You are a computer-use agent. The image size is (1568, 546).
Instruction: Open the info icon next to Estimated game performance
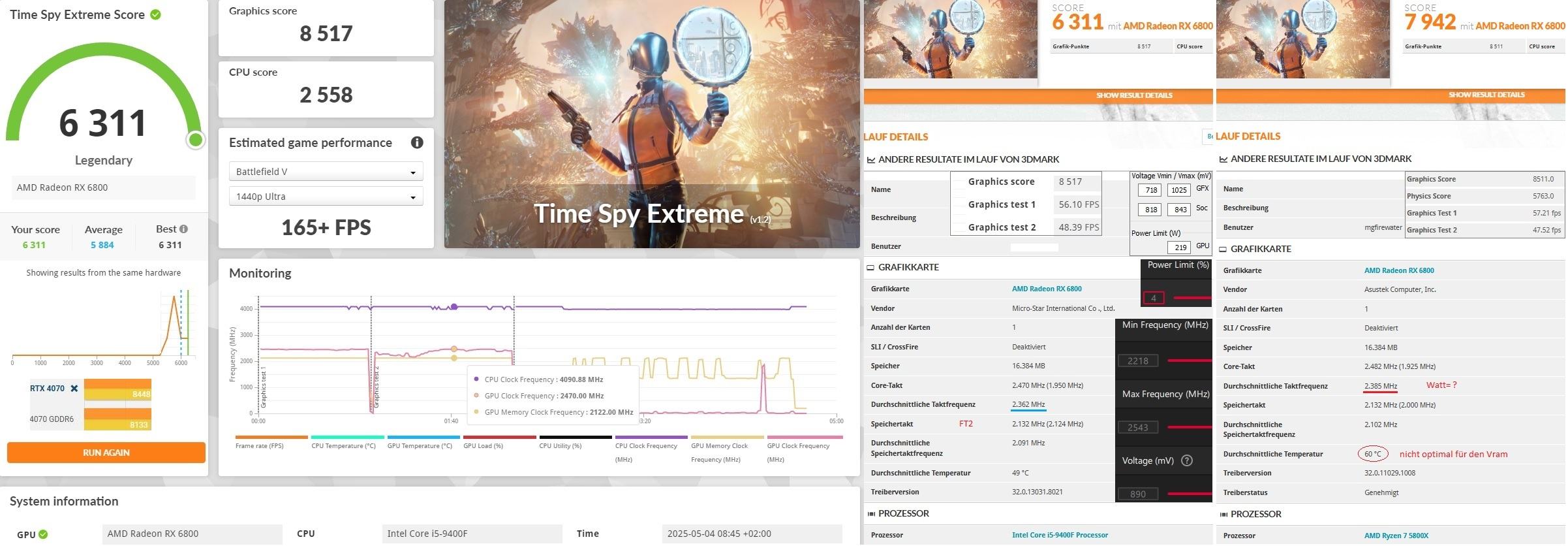[x=417, y=142]
